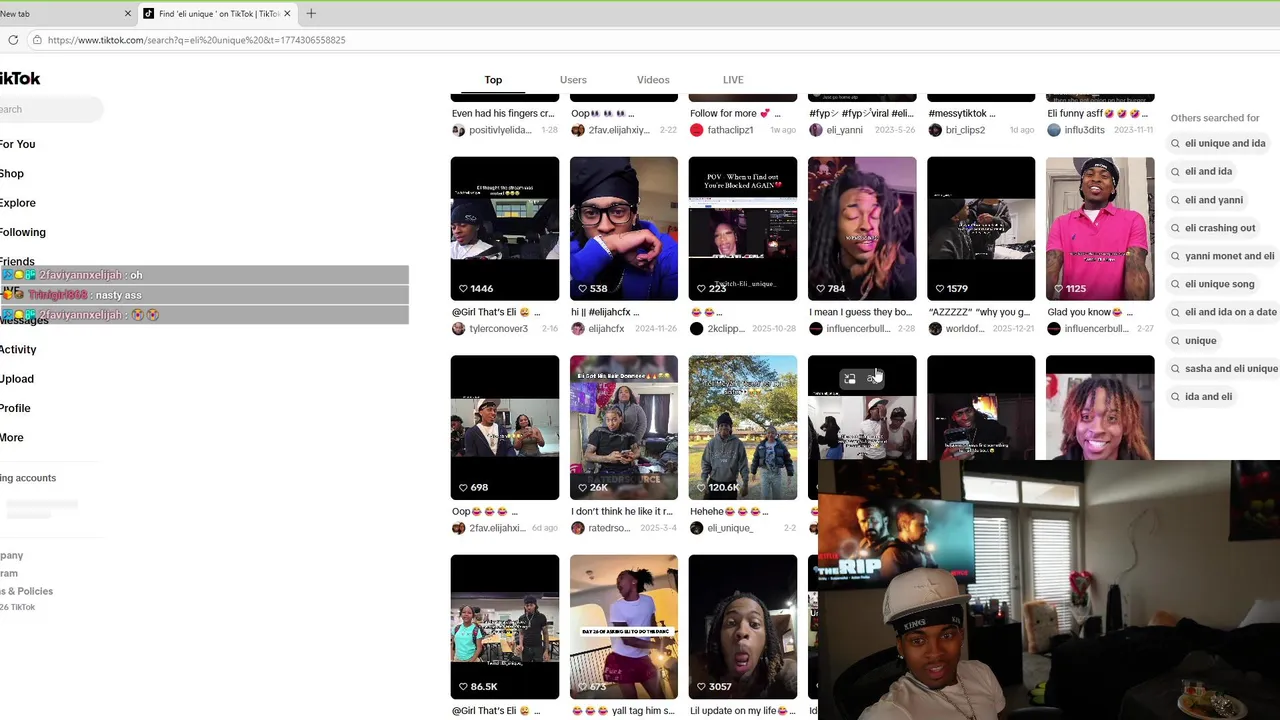1280x720 pixels.
Task: Open fathaclipz1 profile avatar icon
Action: (x=696, y=130)
